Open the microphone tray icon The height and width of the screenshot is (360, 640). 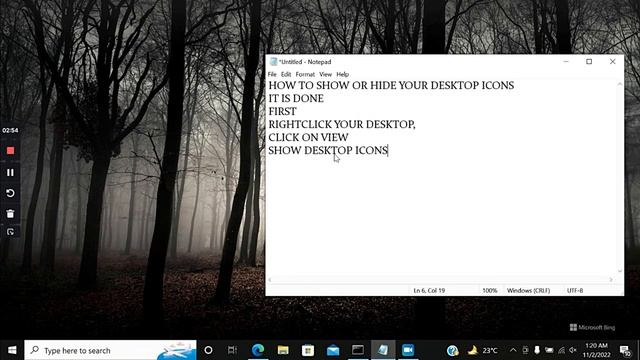pos(537,350)
